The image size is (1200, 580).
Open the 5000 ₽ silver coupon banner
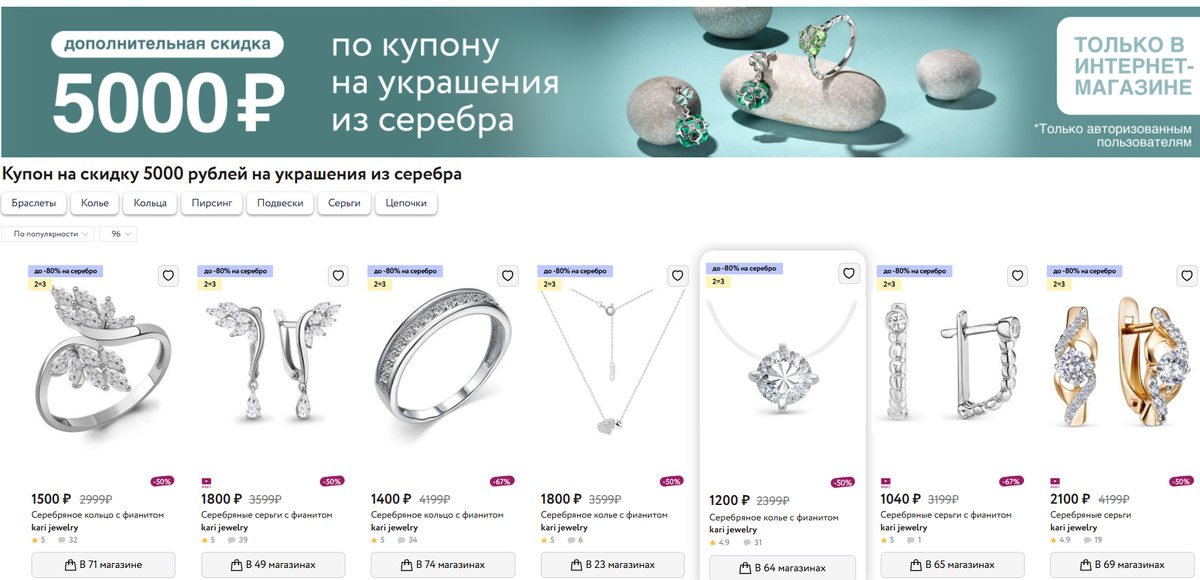tap(600, 82)
